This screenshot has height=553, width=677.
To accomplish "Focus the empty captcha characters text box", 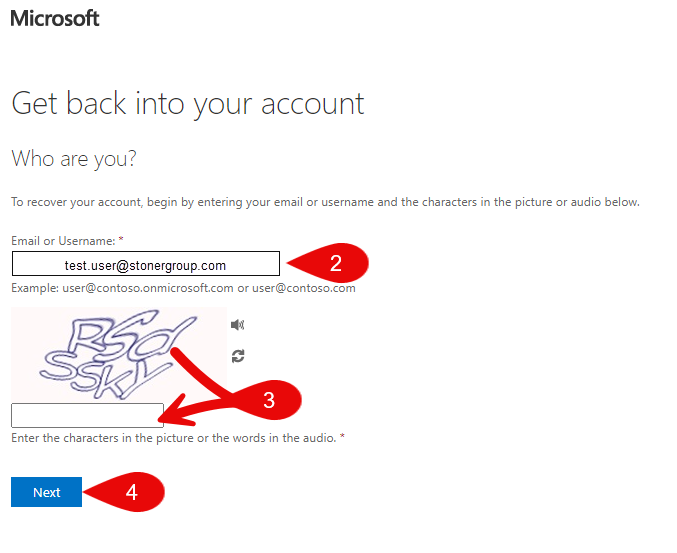I will [x=87, y=415].
